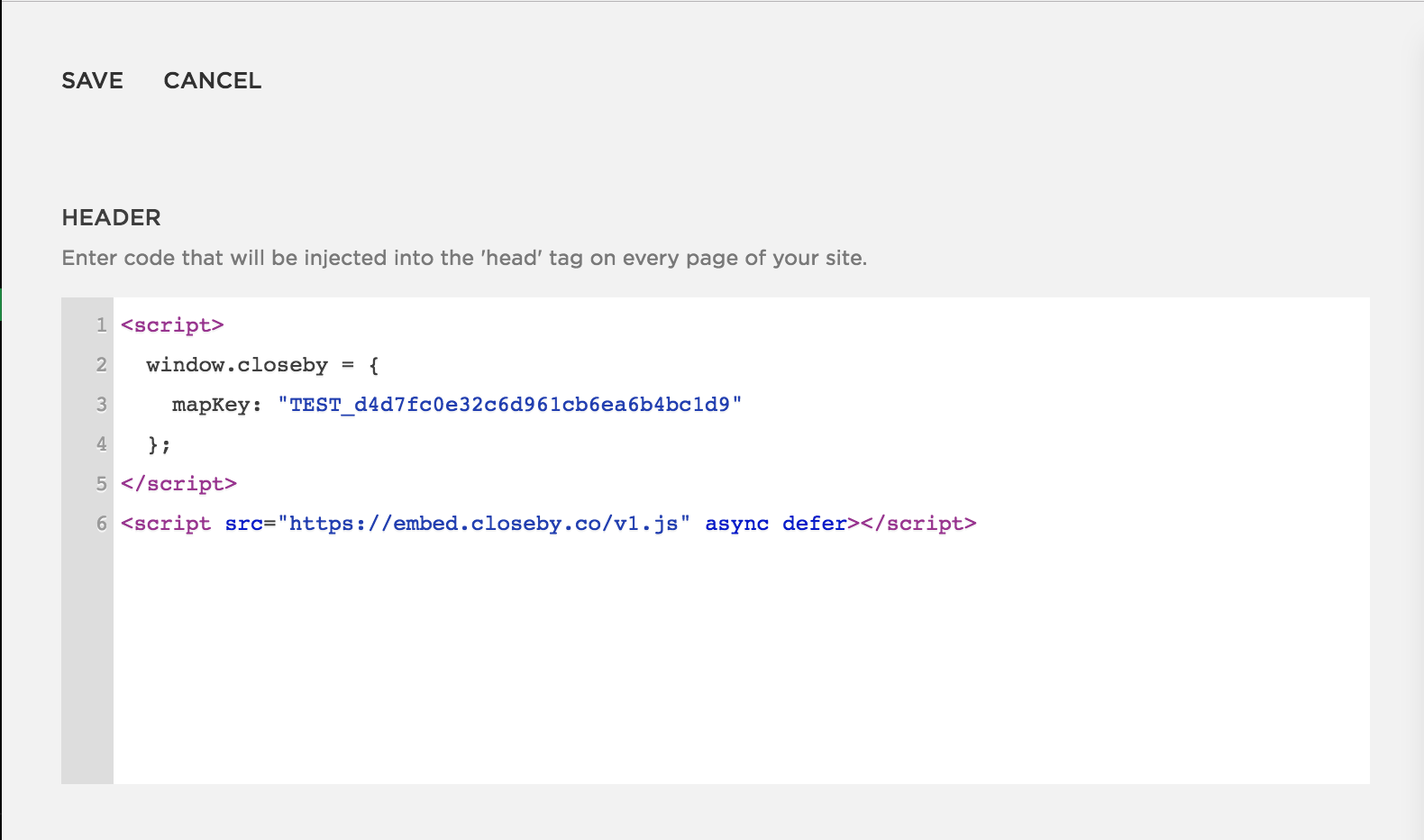Click line number 4 in gutter
This screenshot has height=840, width=1424.
(x=102, y=444)
